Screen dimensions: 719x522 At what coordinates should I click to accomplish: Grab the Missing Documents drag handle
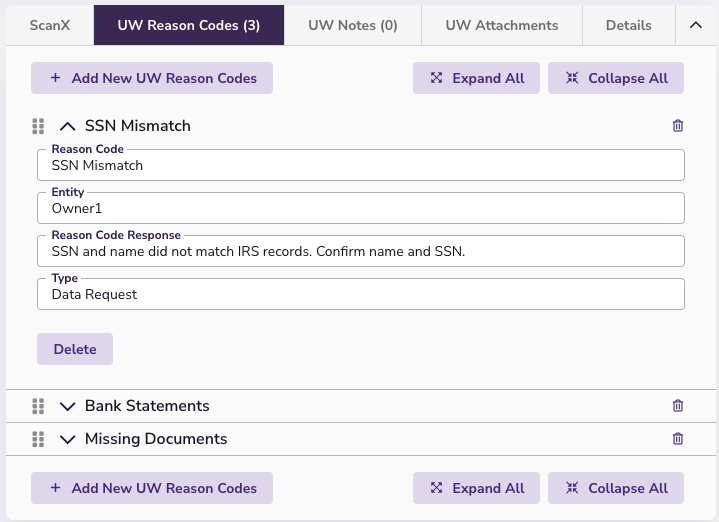[x=39, y=439]
